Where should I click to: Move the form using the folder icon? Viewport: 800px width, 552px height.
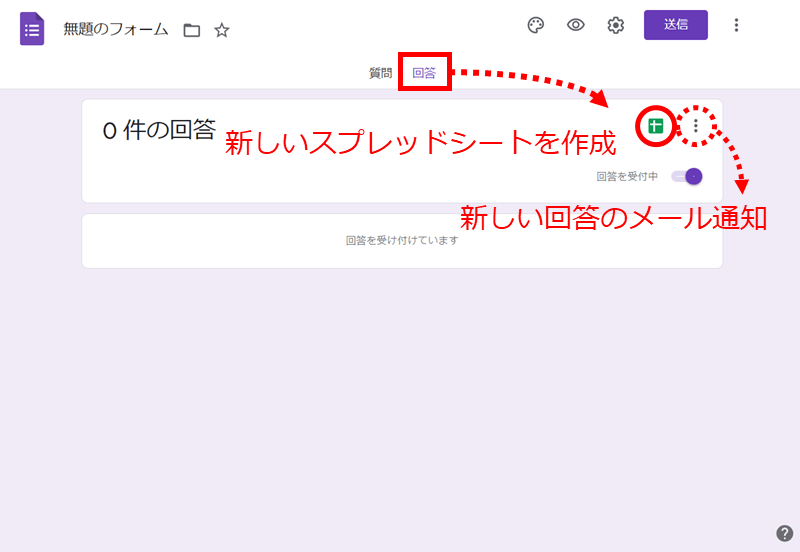click(x=192, y=30)
